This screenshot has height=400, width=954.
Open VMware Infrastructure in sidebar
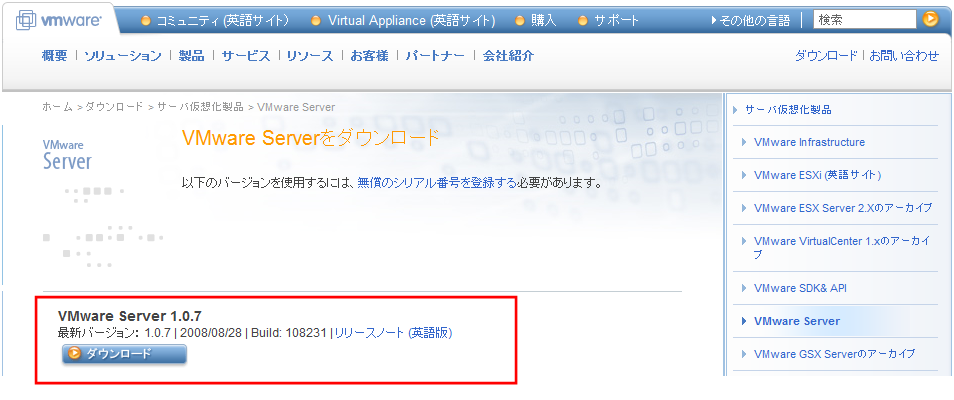click(x=809, y=142)
